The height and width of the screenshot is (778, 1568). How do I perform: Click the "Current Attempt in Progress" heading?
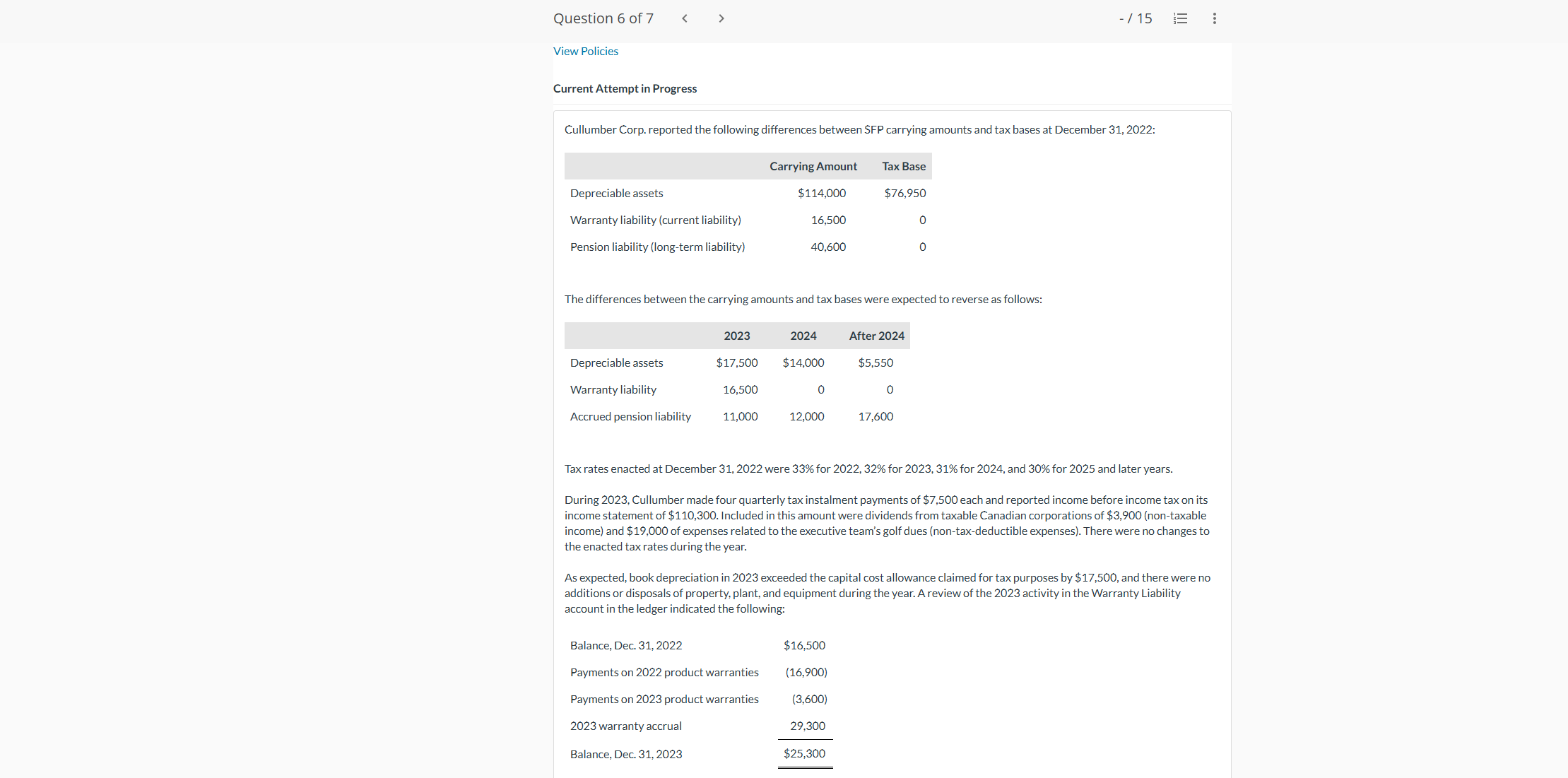click(625, 88)
